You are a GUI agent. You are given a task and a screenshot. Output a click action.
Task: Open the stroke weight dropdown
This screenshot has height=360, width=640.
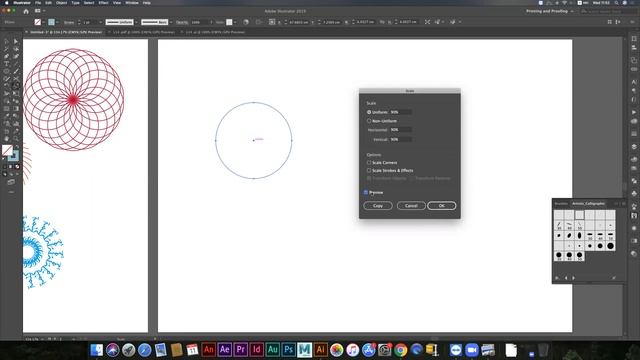click(100, 22)
